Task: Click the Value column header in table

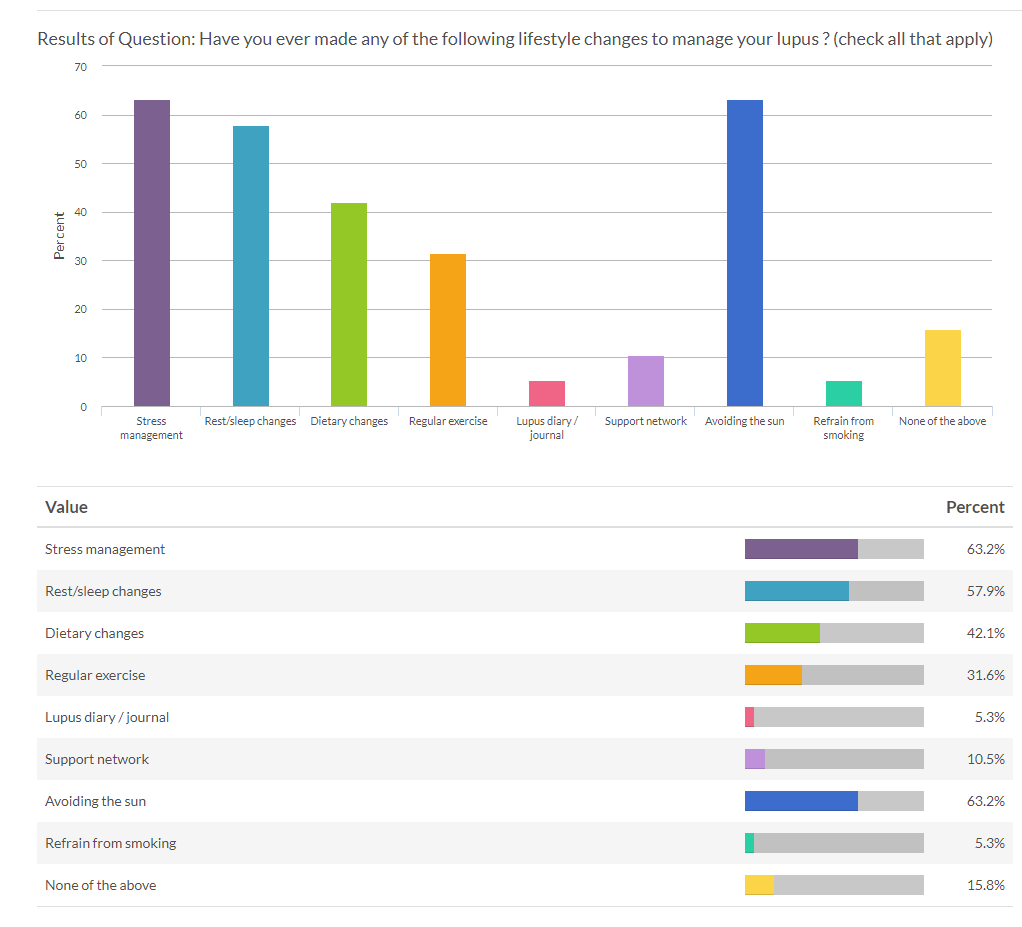Action: tap(66, 507)
